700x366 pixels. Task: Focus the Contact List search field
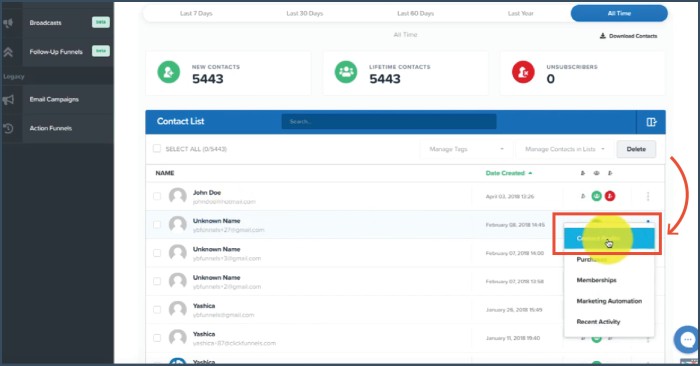click(389, 121)
